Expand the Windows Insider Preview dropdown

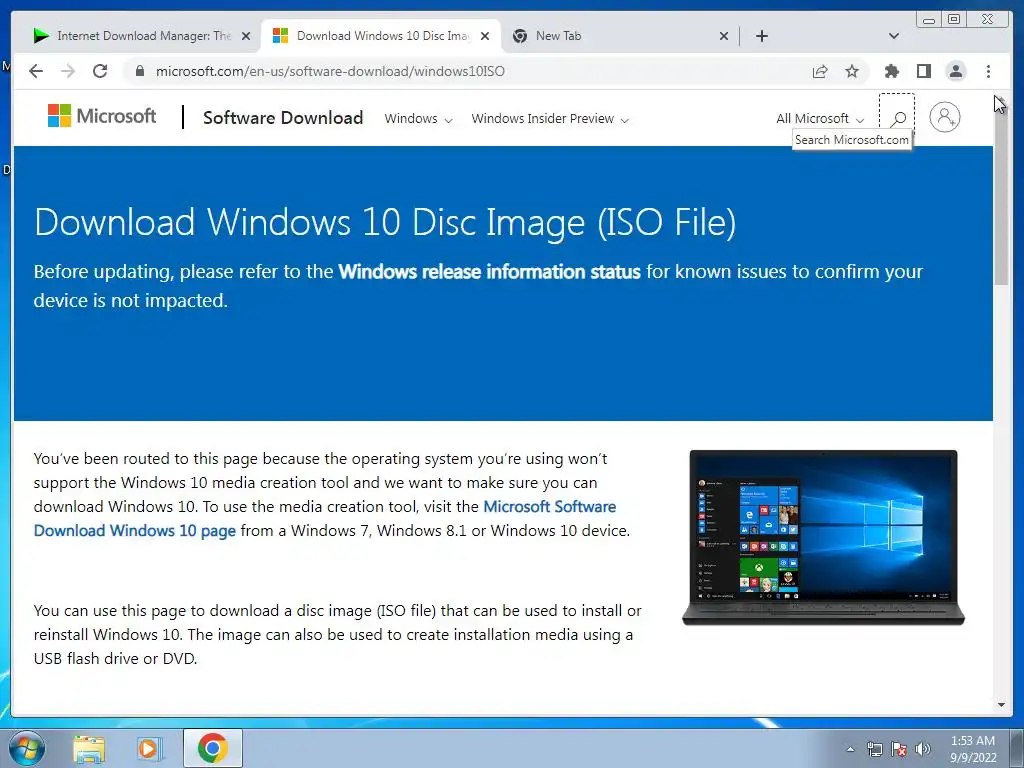pyautogui.click(x=550, y=119)
